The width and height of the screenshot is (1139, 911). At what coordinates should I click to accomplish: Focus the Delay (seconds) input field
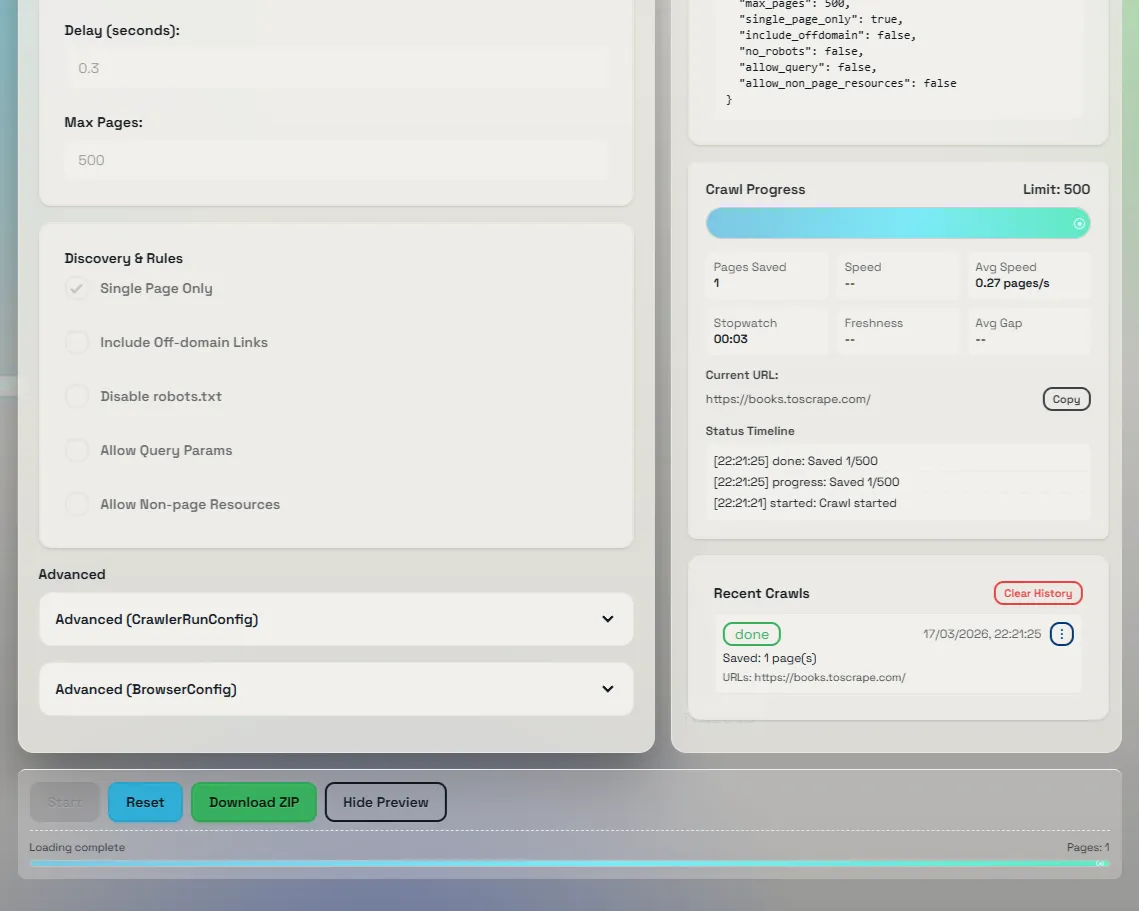tap(336, 68)
